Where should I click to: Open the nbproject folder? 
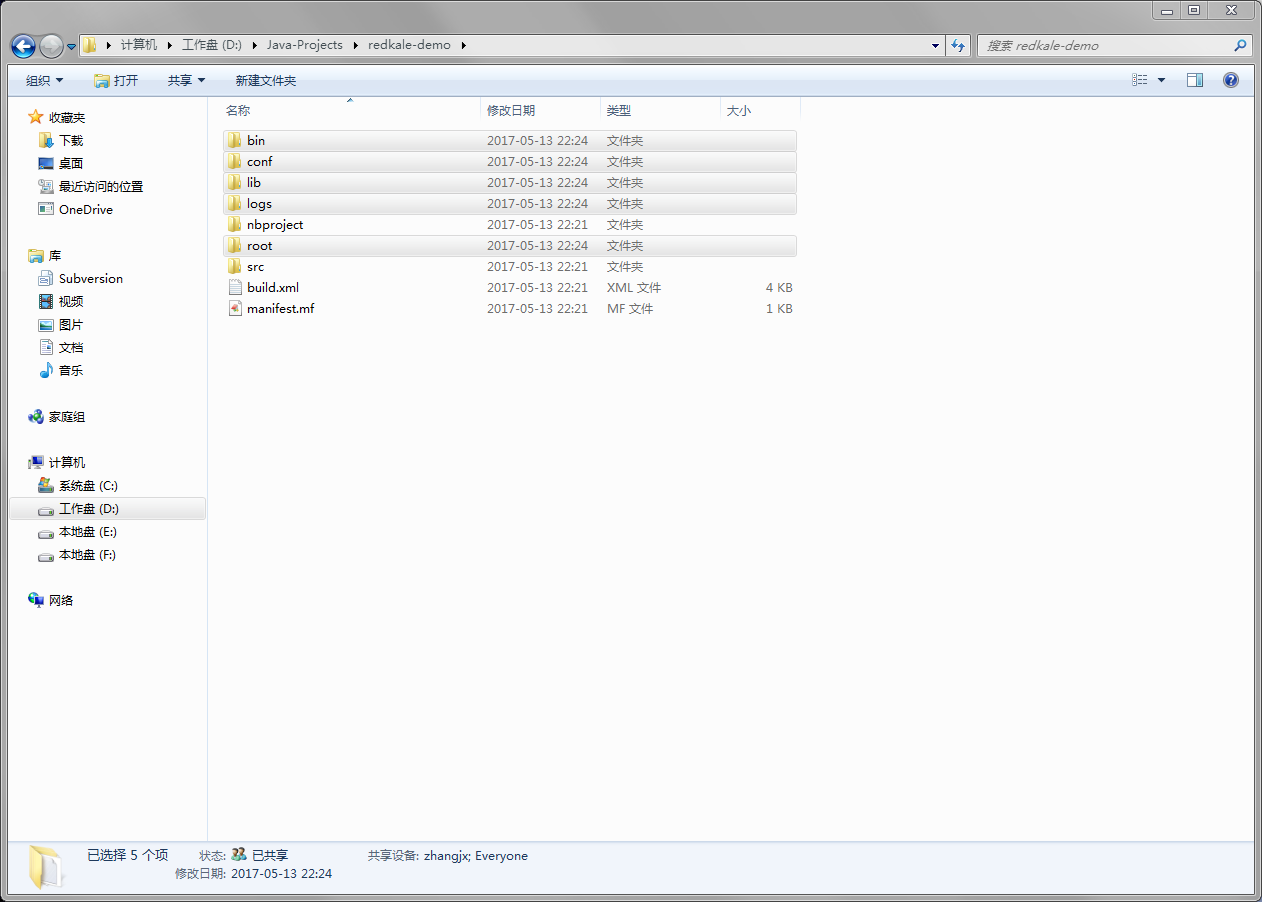tap(274, 225)
